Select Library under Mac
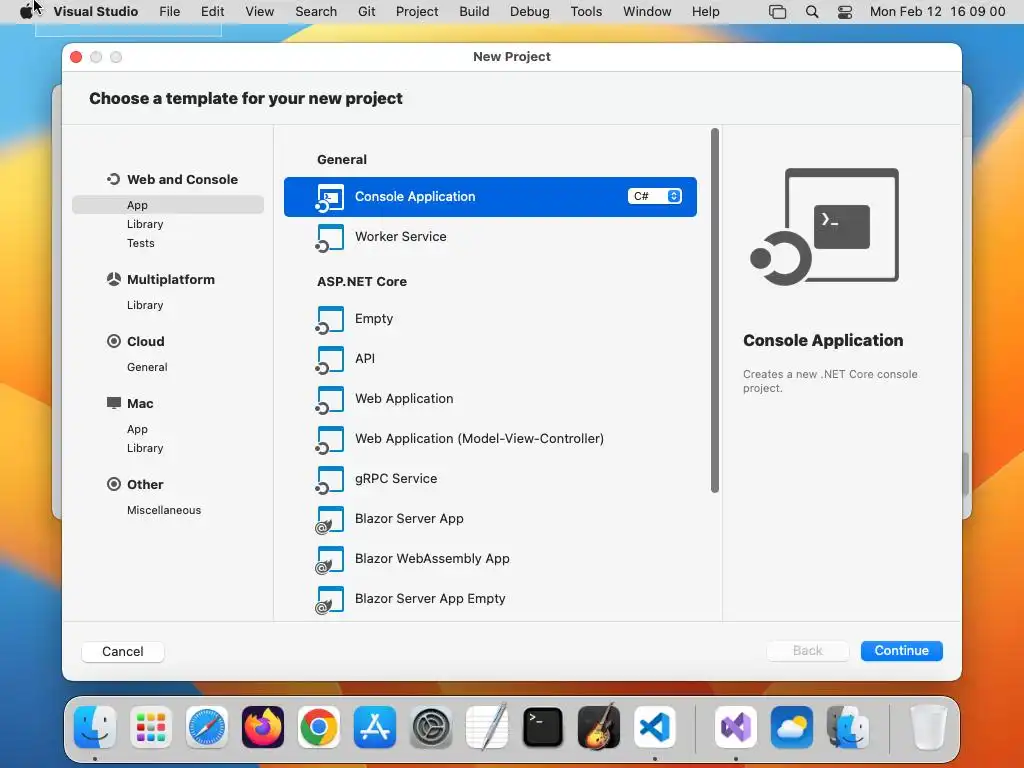Screen dimensions: 1024x768 (145, 448)
